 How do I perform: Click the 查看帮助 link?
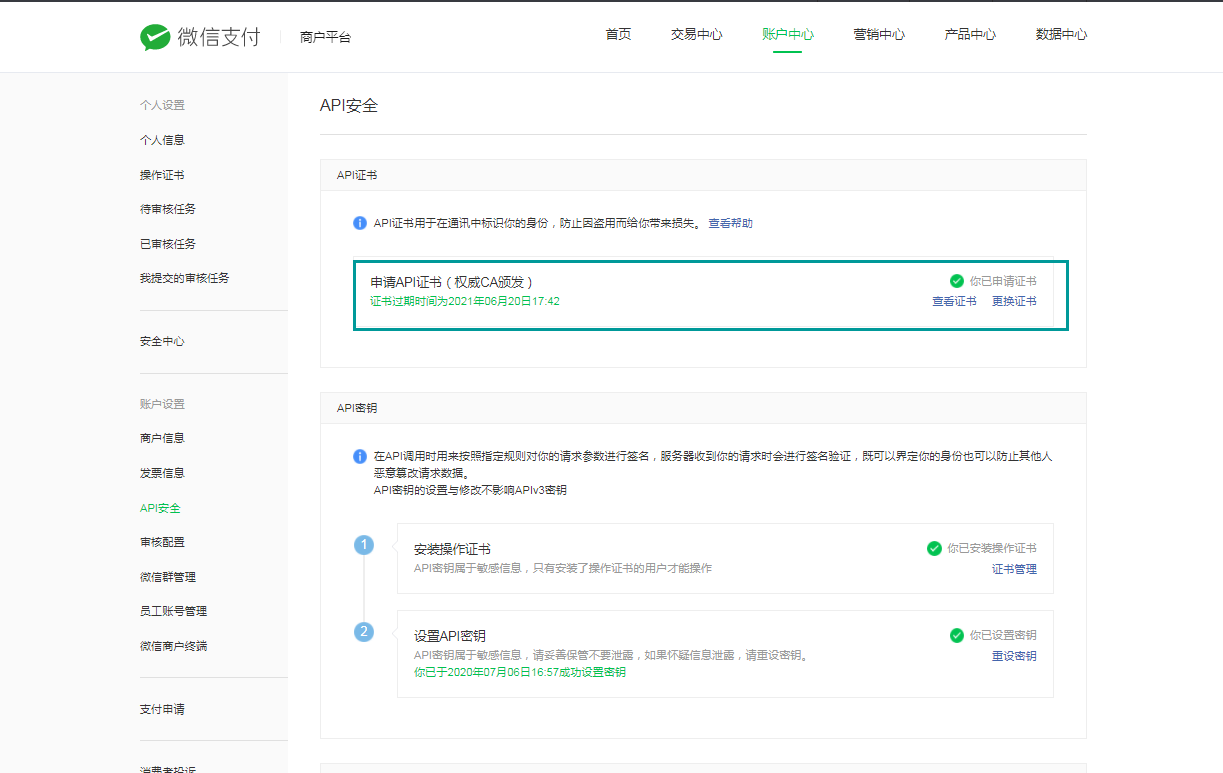730,223
